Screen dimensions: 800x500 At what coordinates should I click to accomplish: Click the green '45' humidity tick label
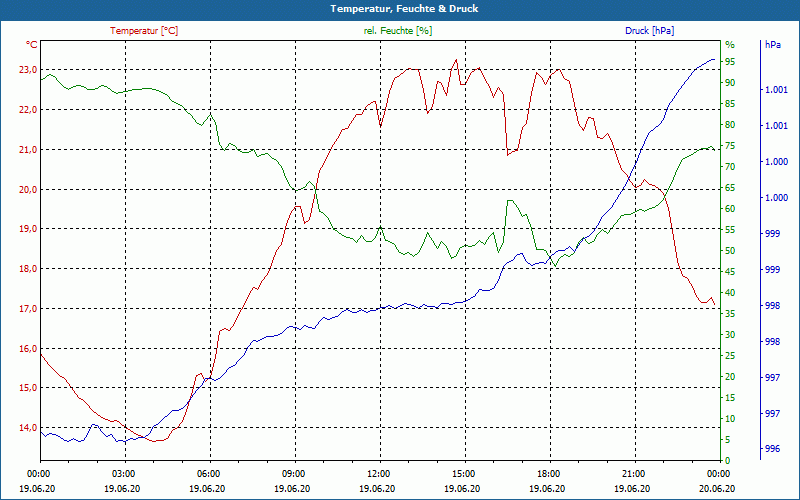point(730,272)
